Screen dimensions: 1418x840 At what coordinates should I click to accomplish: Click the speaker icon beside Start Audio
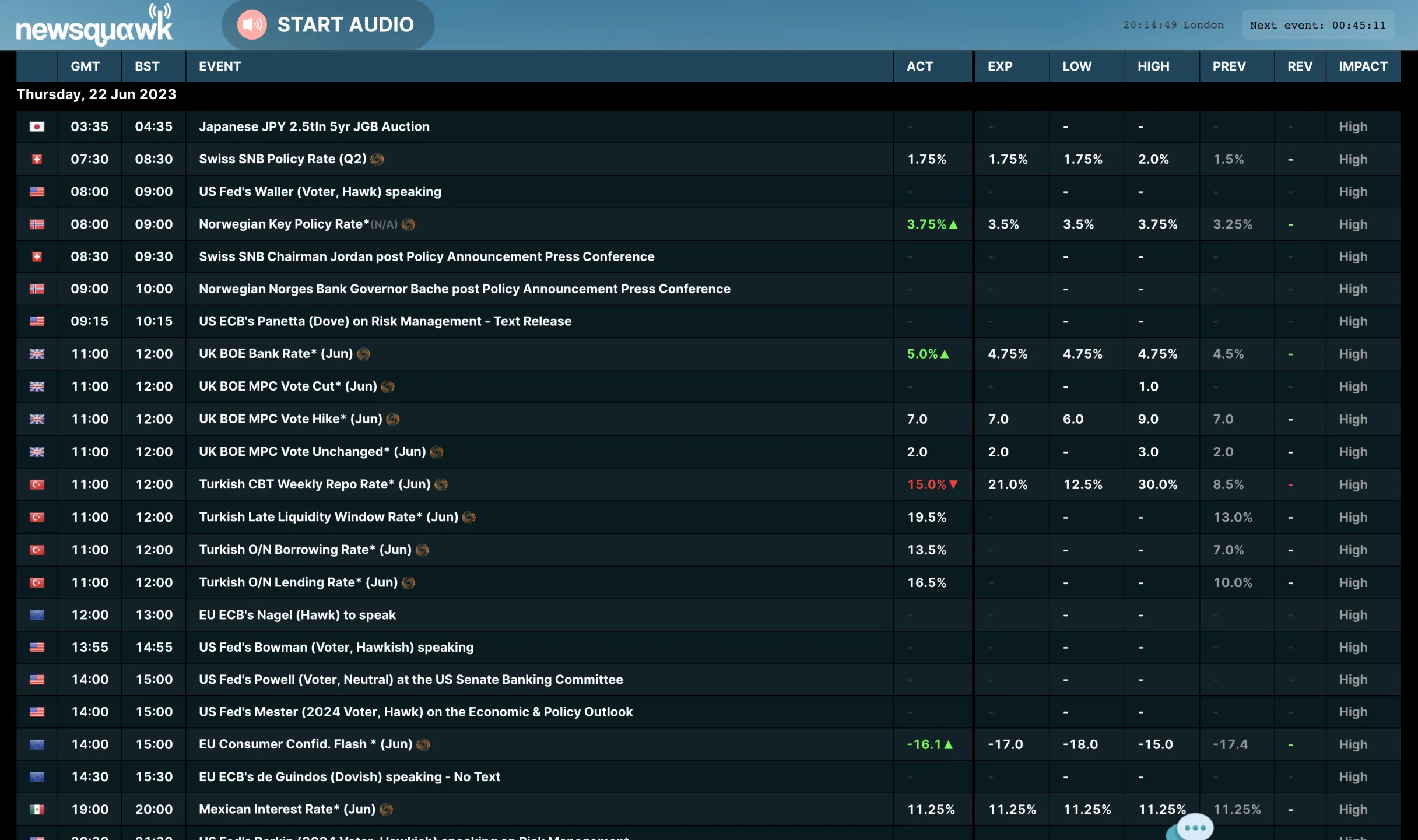coord(252,24)
